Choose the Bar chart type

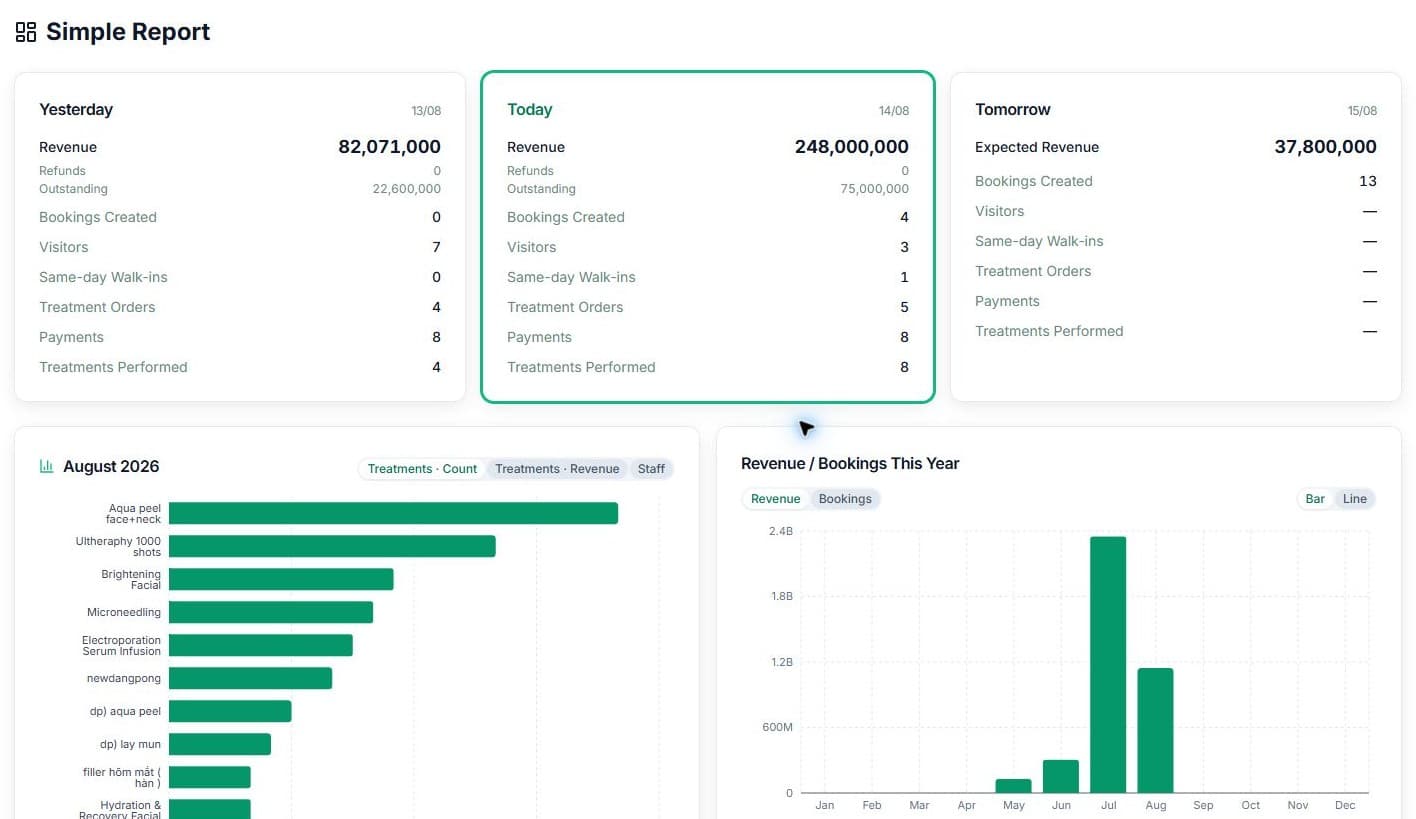[x=1315, y=499]
